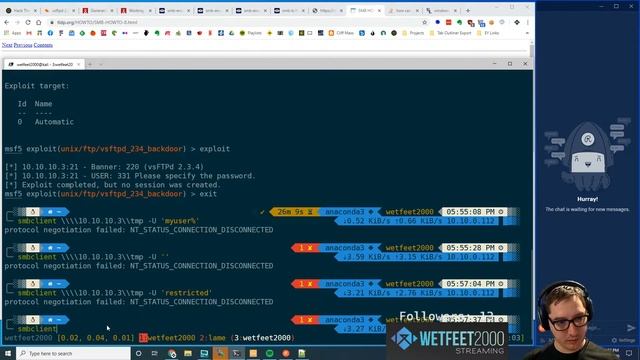Focus the Chrome address bar
The width and height of the screenshot is (640, 360).
pos(237,22)
